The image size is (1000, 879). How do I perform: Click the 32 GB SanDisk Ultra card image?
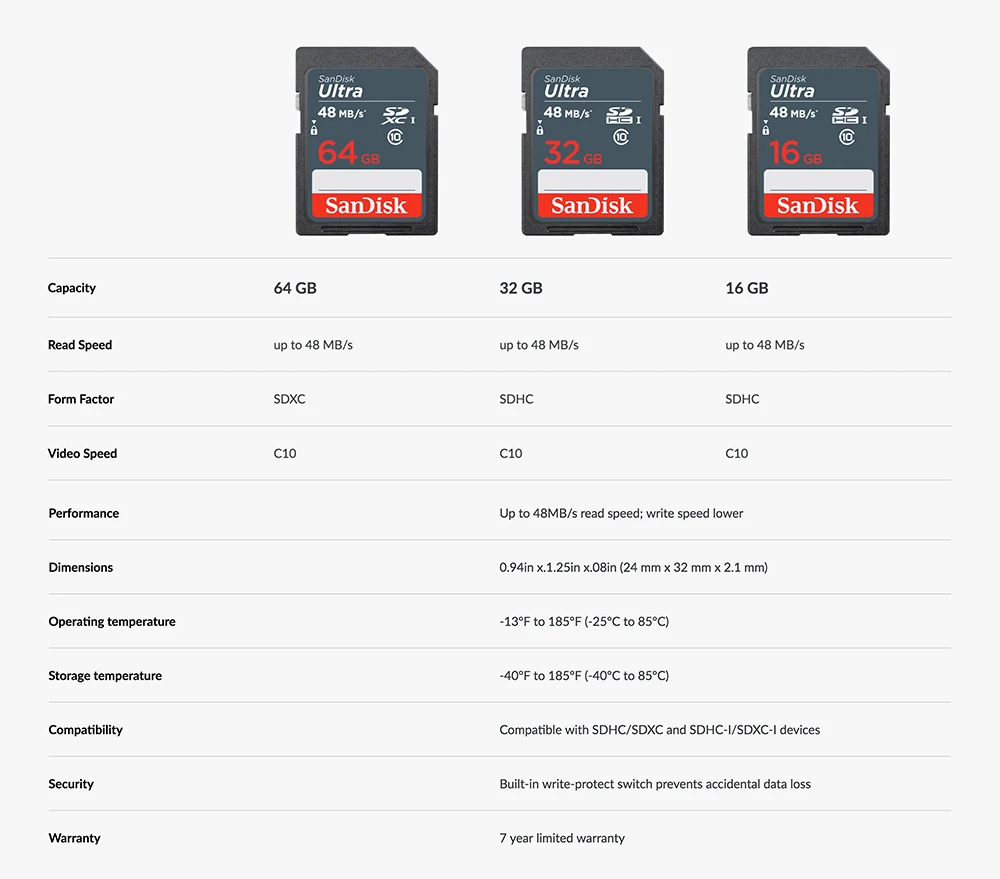[592, 141]
